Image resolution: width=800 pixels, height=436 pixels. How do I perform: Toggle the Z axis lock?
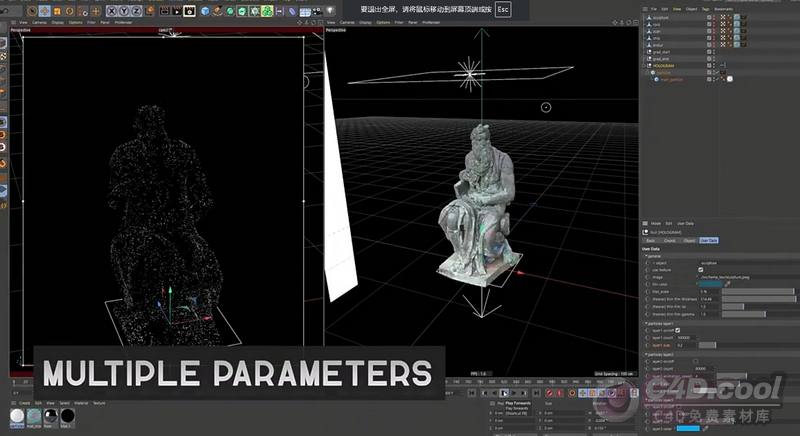pos(136,11)
